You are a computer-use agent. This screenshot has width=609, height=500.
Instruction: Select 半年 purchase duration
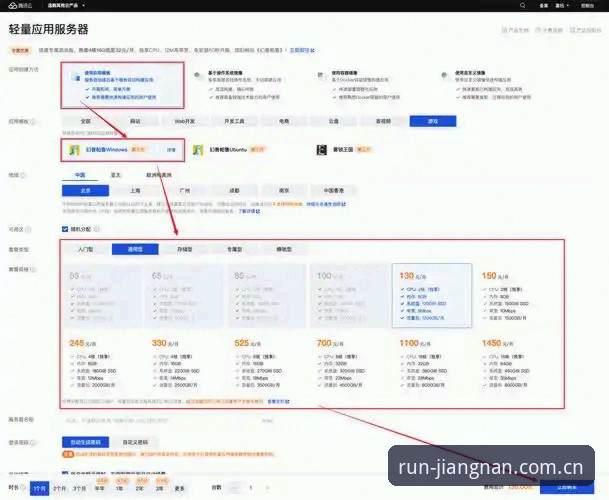(x=100, y=488)
